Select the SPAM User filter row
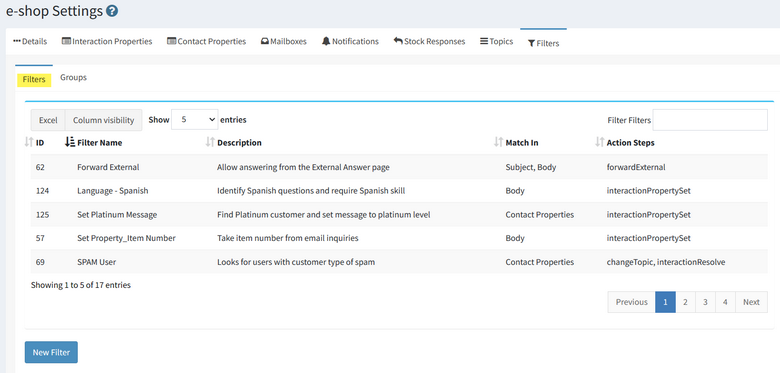 pos(399,262)
